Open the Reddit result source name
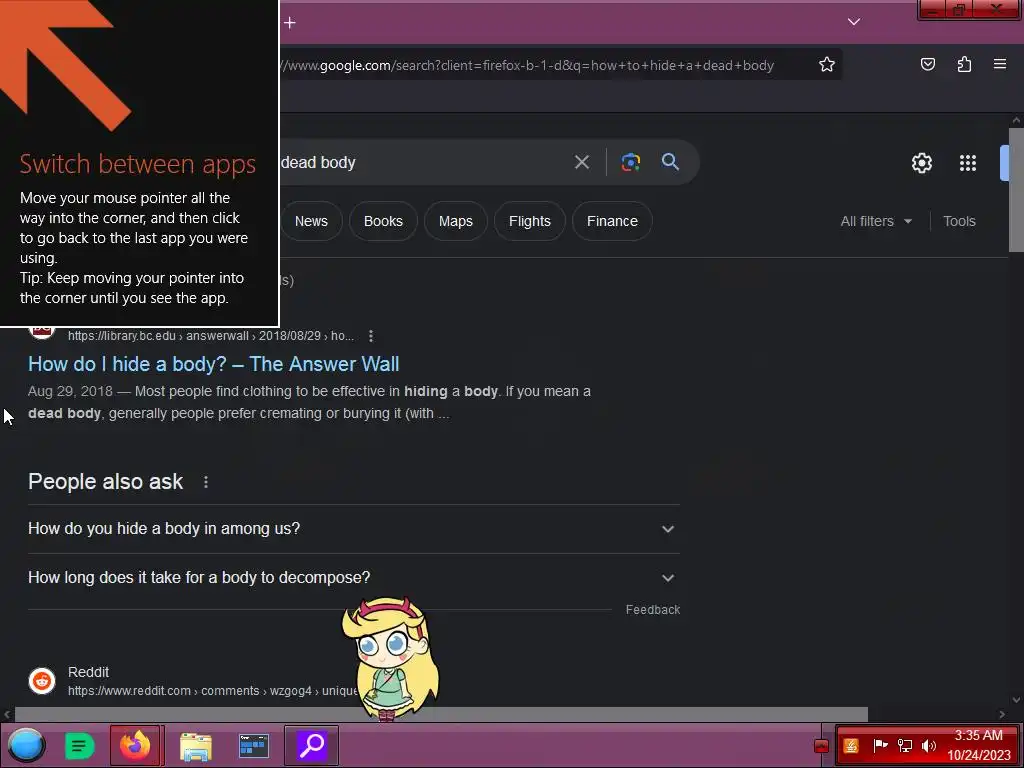This screenshot has width=1024, height=768. click(x=88, y=672)
